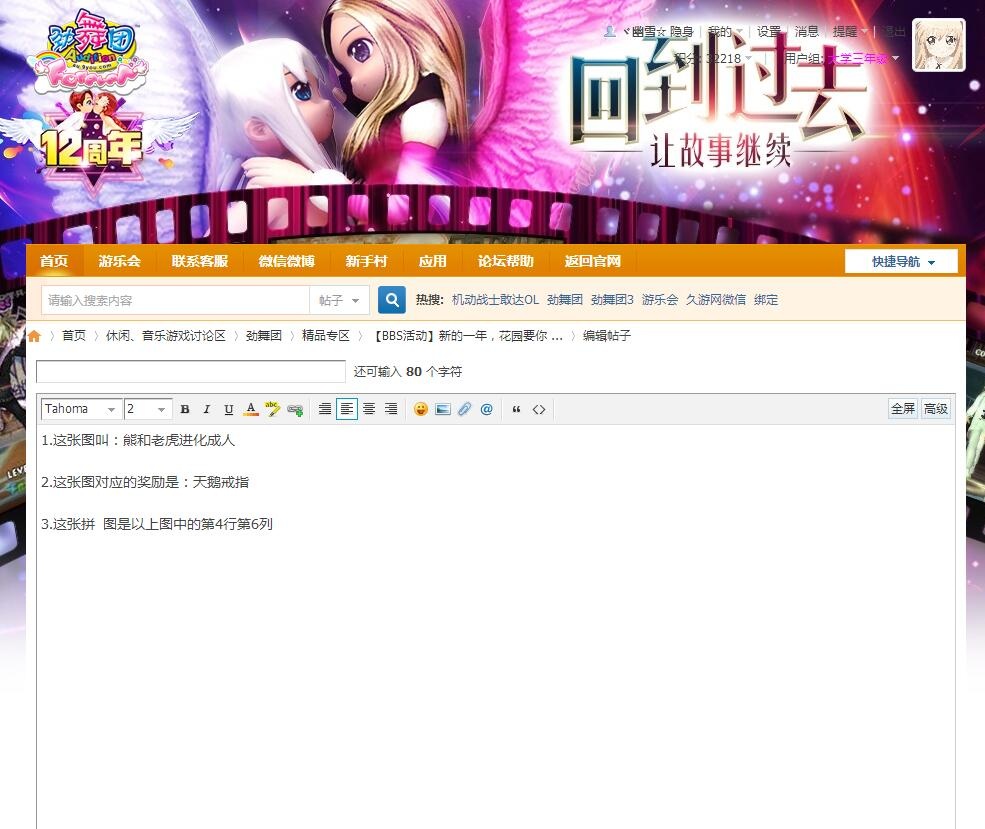Click the 隐身 invisible status link

(682, 31)
